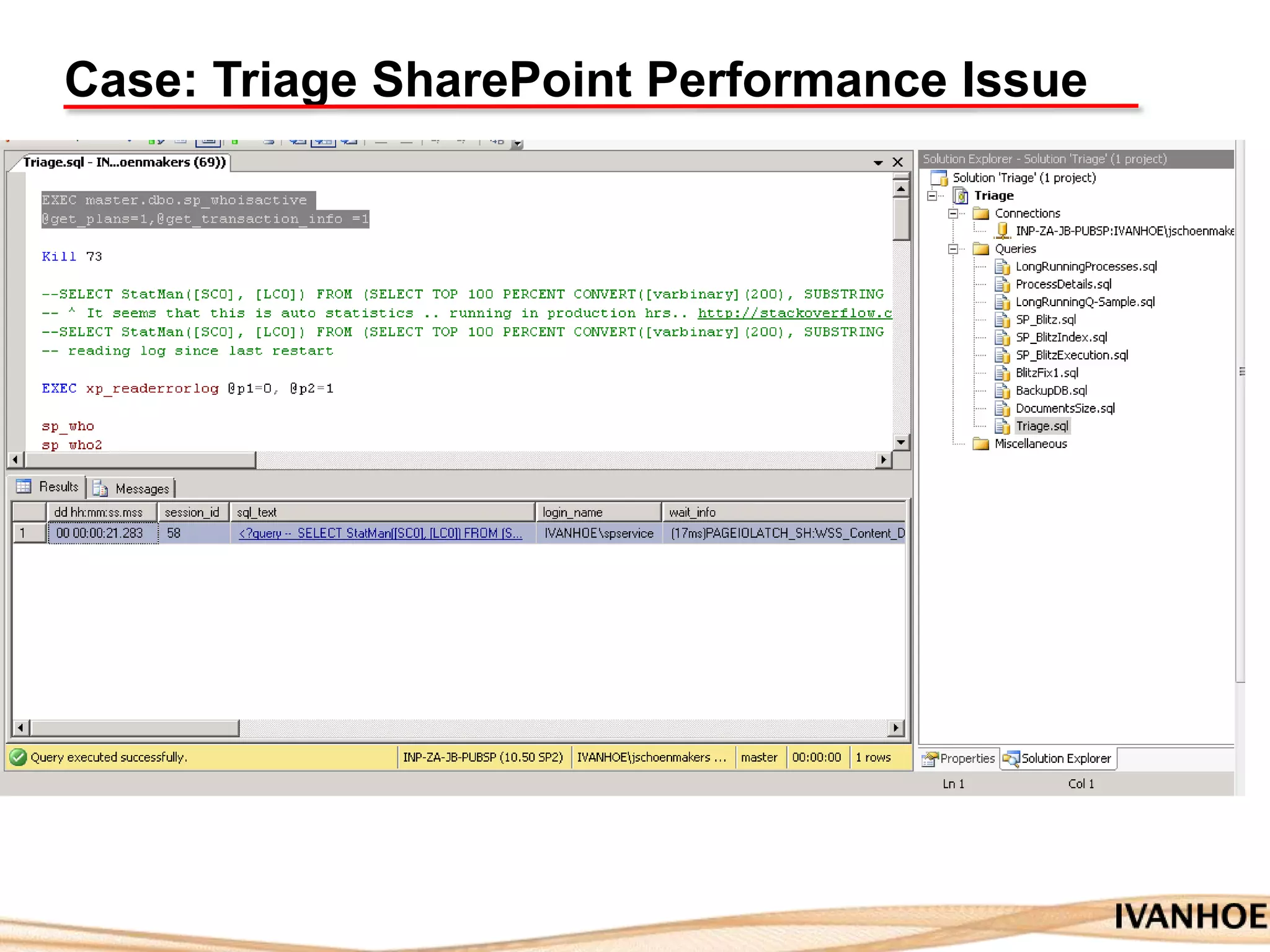
Task: Close the Triage.sql editor tab
Action: (897, 162)
